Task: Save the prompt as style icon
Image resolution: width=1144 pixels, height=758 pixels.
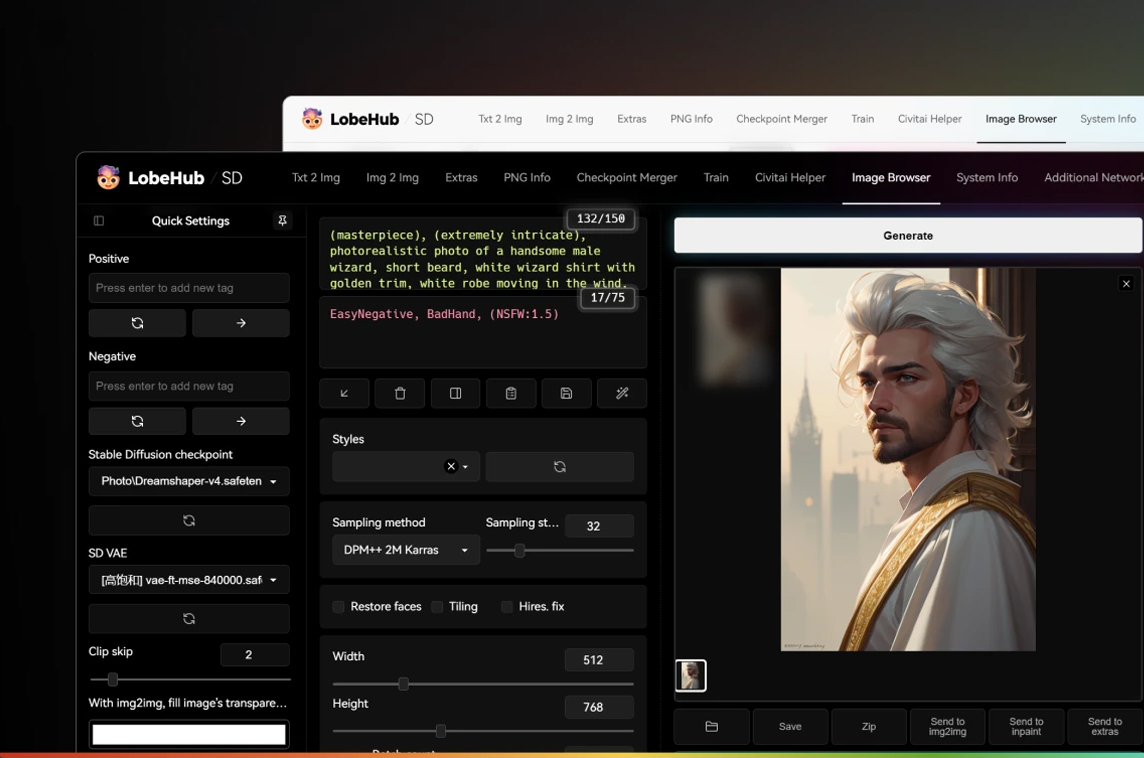Action: click(566, 393)
